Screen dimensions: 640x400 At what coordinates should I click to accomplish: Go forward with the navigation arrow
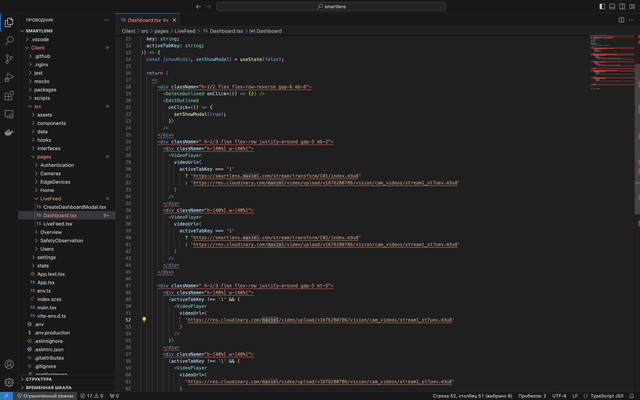coord(209,7)
